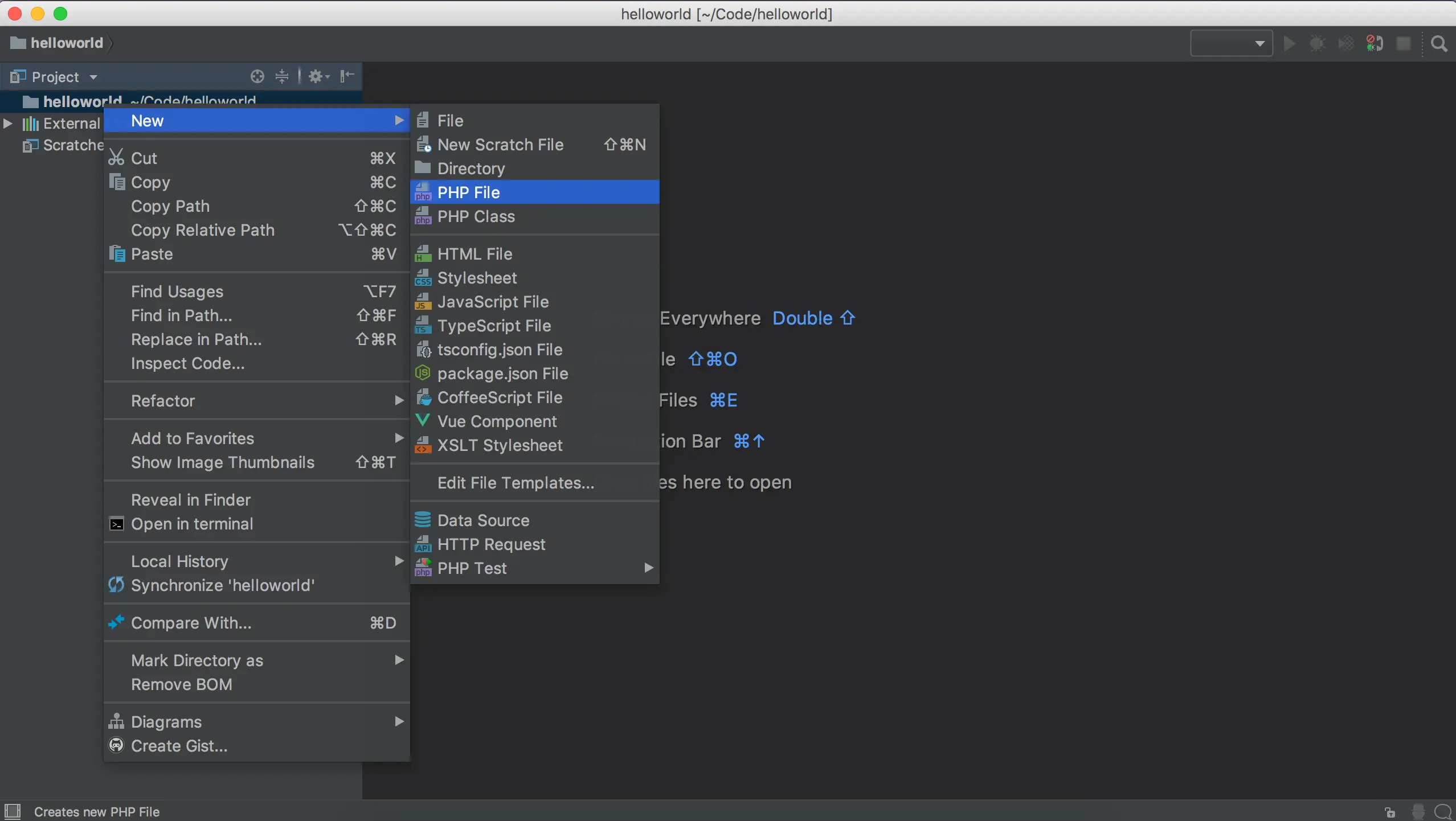
Task: Click the collapse all icon in Project panel
Action: pos(282,76)
